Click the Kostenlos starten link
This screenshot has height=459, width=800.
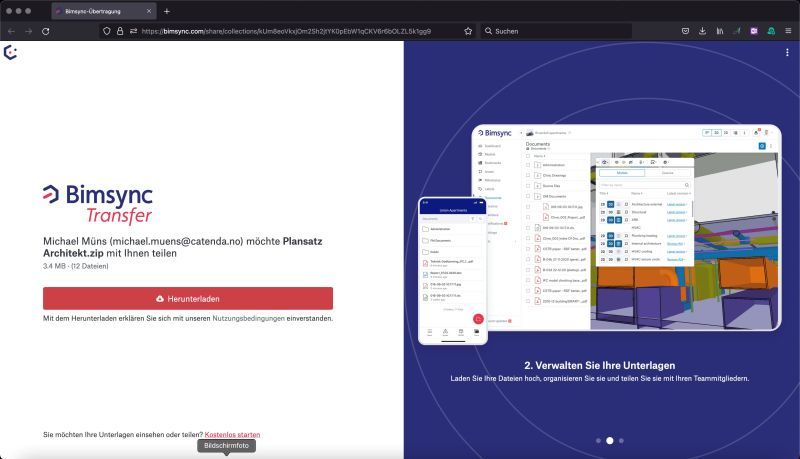point(232,435)
